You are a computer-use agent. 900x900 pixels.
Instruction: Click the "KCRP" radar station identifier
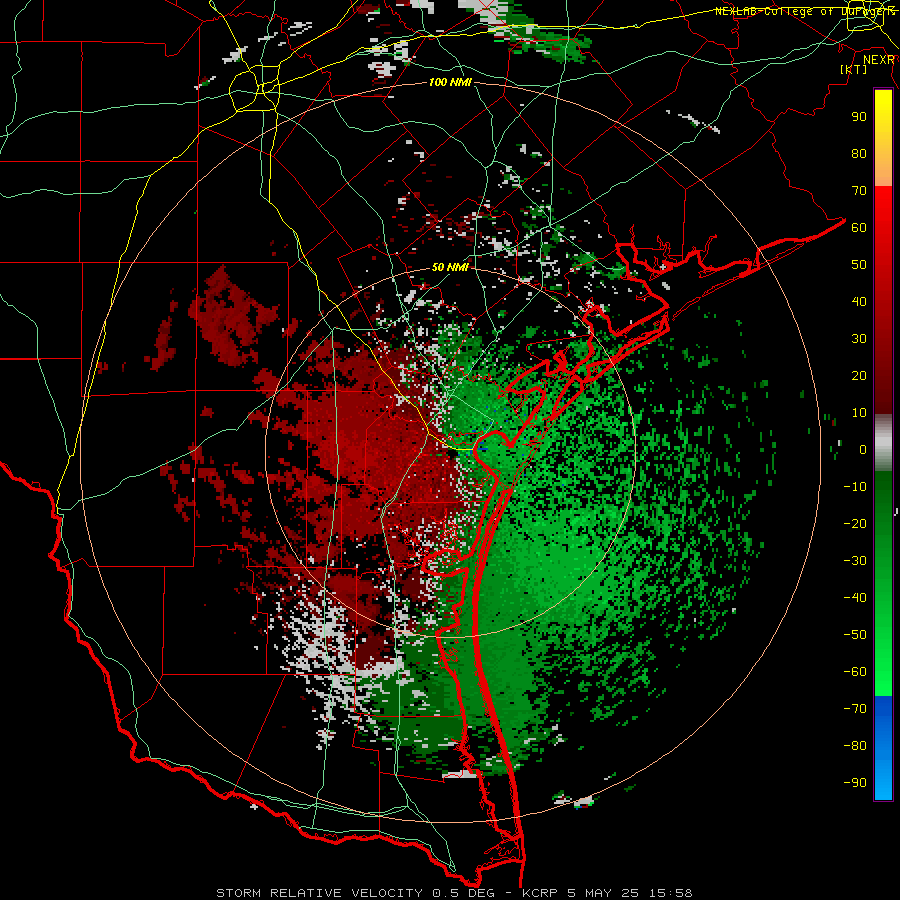pos(540,893)
